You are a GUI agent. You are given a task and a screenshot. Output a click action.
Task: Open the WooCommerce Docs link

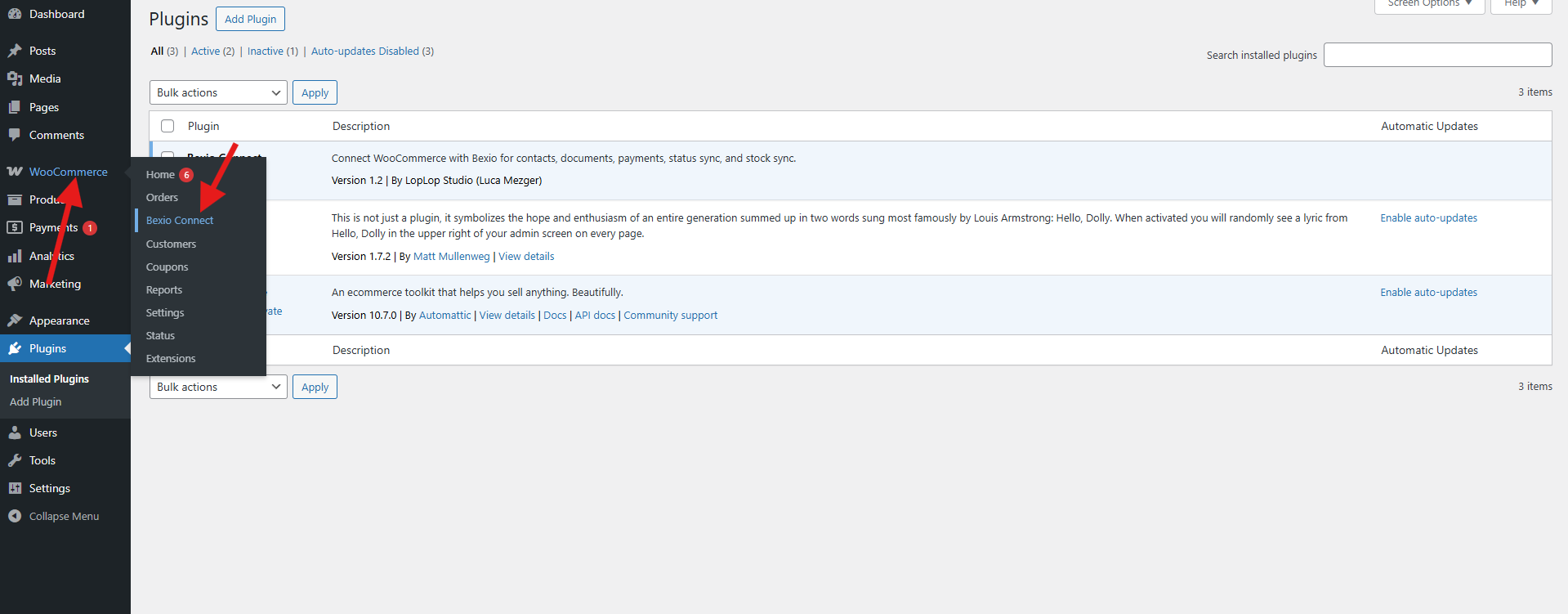click(555, 316)
